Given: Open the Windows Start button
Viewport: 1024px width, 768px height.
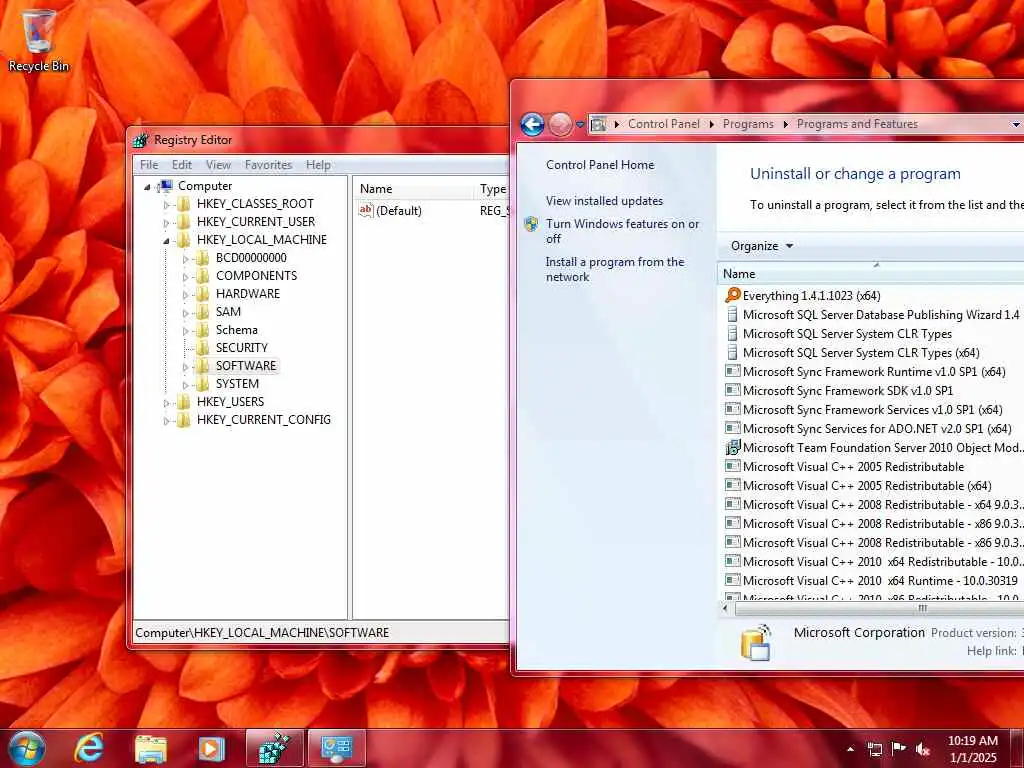Looking at the screenshot, I should pyautogui.click(x=27, y=748).
